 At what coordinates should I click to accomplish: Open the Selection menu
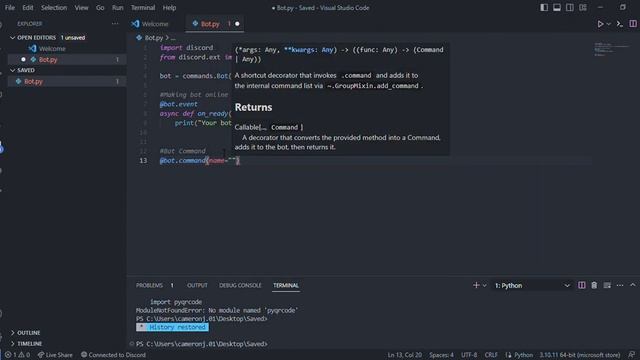(x=54, y=8)
